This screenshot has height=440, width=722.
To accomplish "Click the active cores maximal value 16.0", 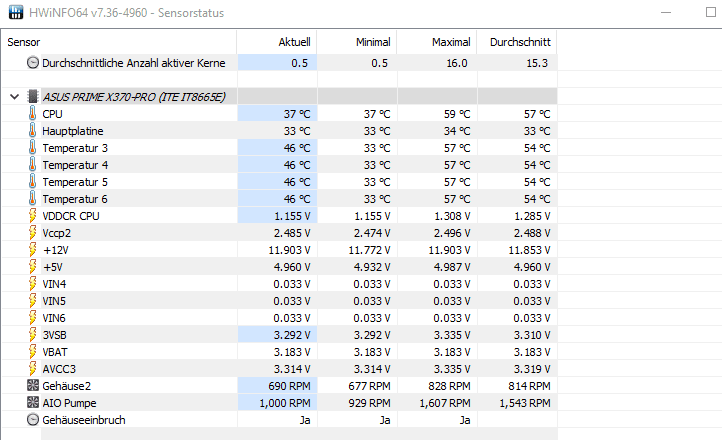I will pos(457,63).
